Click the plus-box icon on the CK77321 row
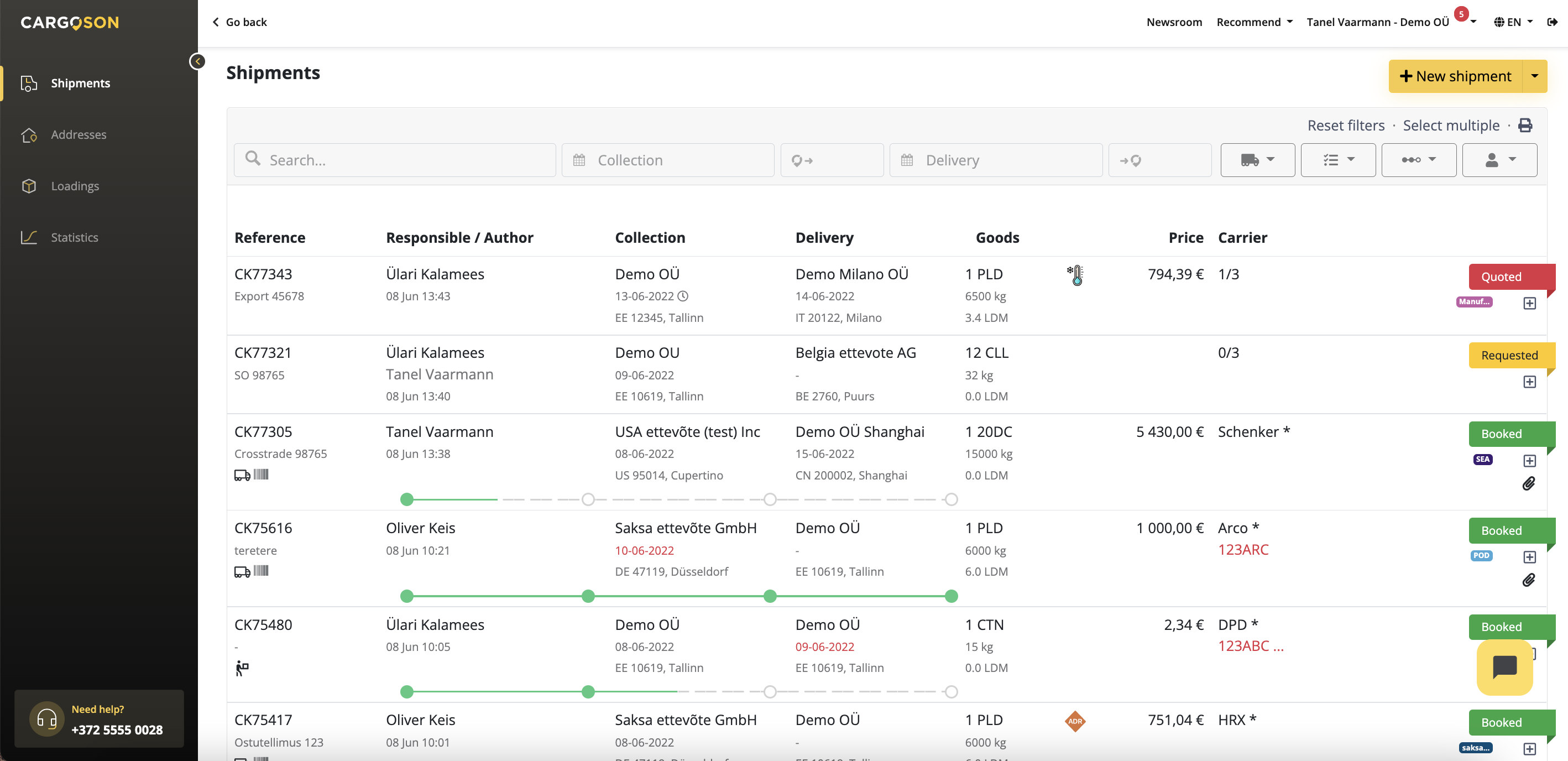 pyautogui.click(x=1529, y=382)
